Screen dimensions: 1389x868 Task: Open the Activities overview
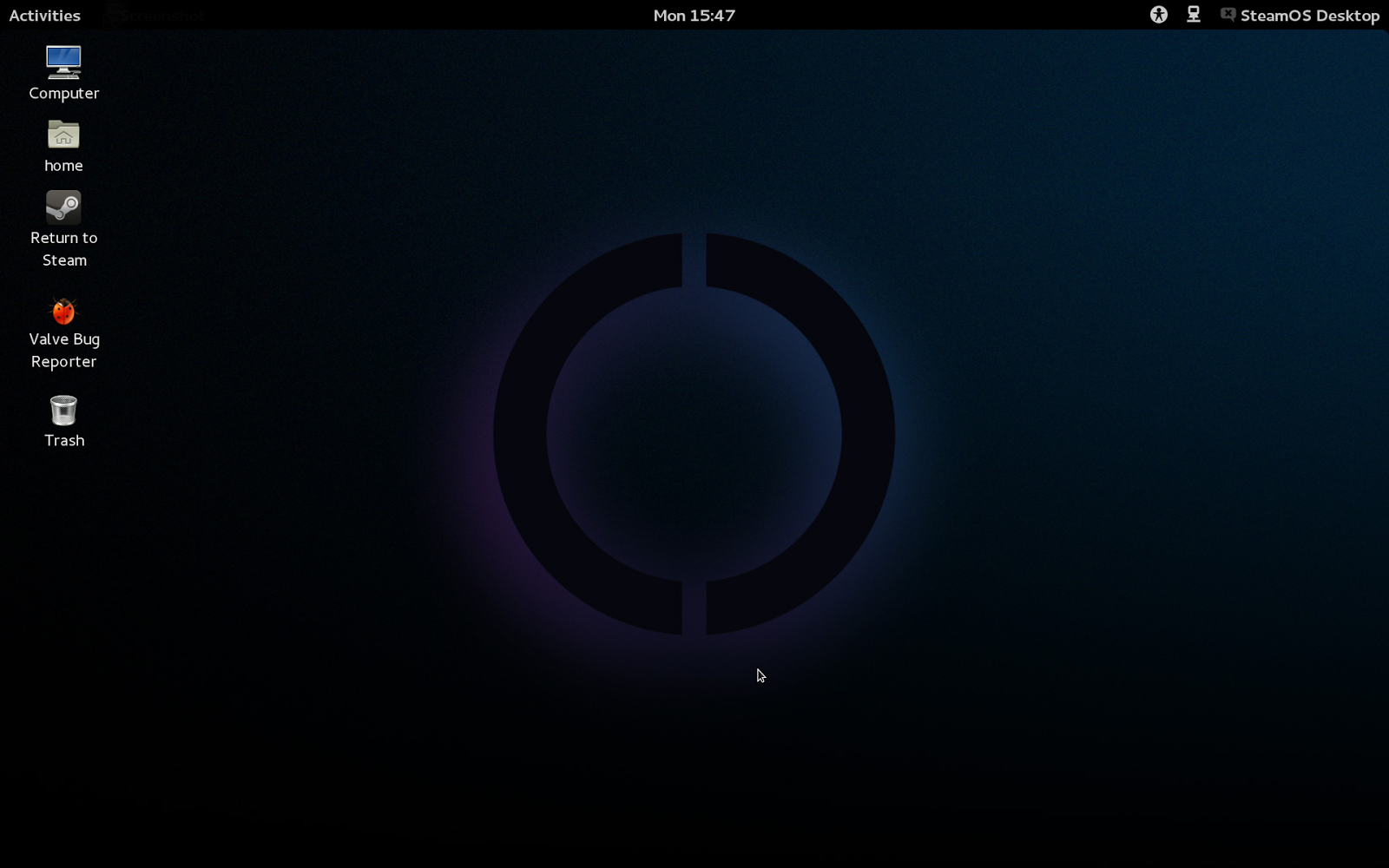coord(44,15)
